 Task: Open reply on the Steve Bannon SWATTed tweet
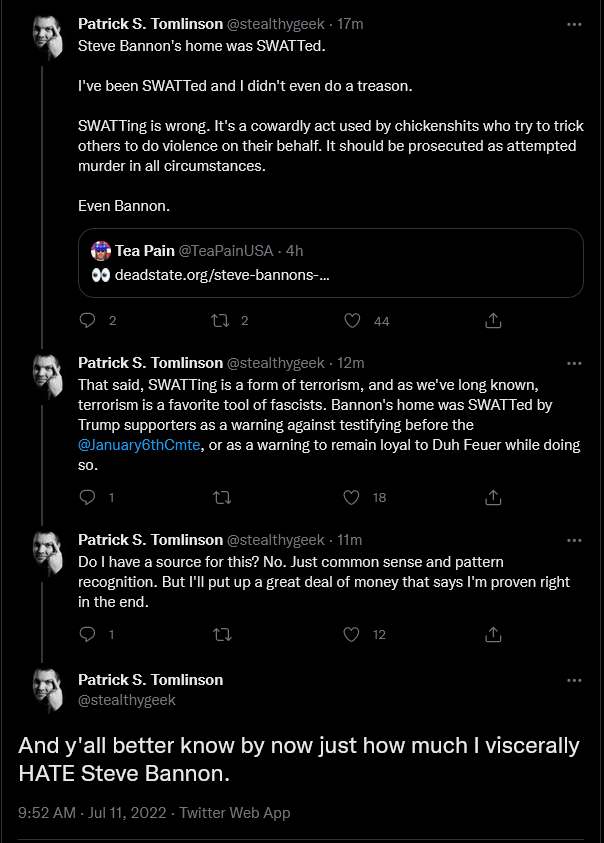87,321
